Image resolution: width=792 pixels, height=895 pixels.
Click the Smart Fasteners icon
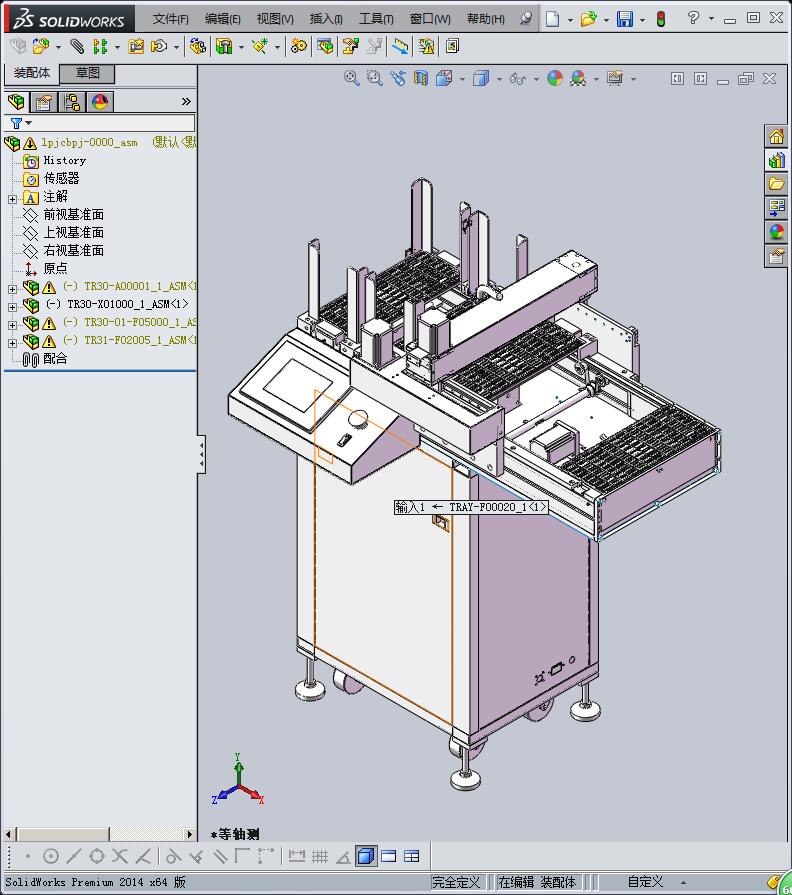136,46
